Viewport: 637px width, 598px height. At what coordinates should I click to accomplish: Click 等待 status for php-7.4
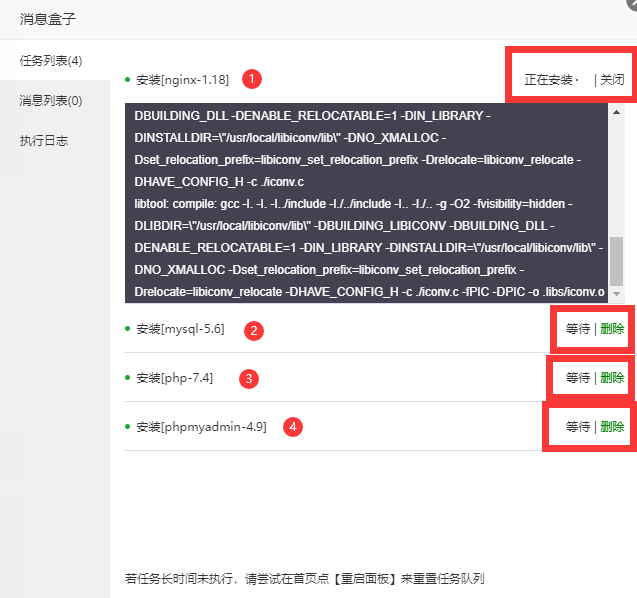pos(578,377)
